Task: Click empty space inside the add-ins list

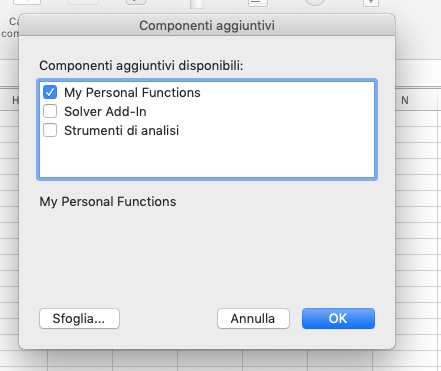Action: (207, 157)
